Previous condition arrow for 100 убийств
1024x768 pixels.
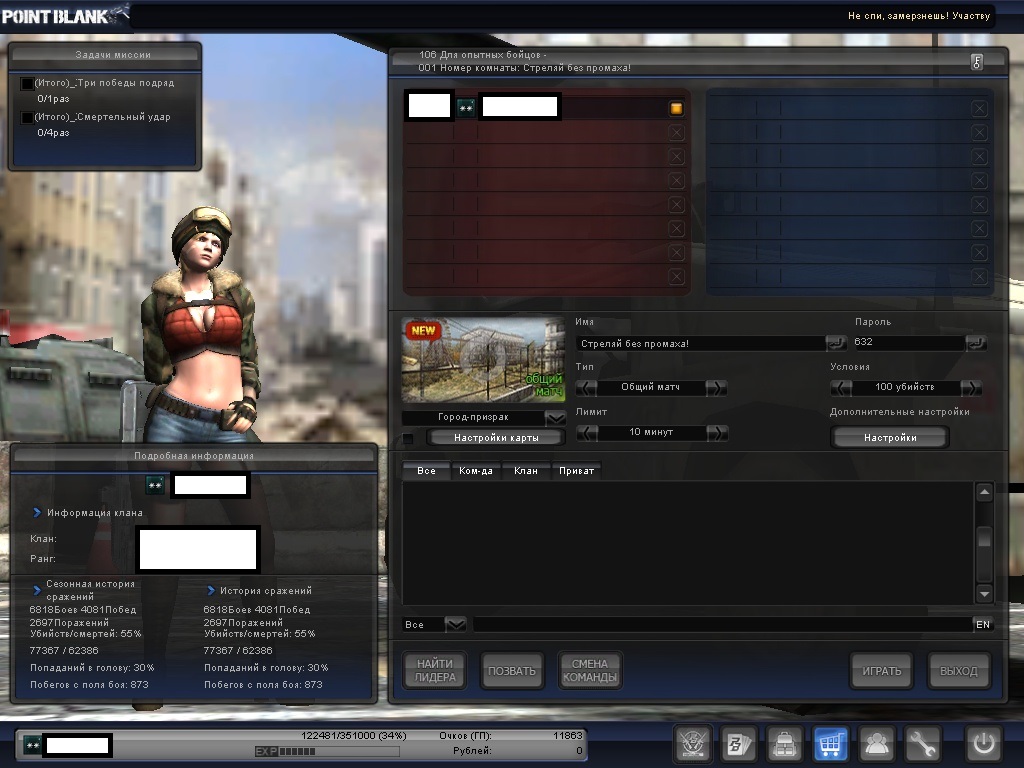(841, 388)
